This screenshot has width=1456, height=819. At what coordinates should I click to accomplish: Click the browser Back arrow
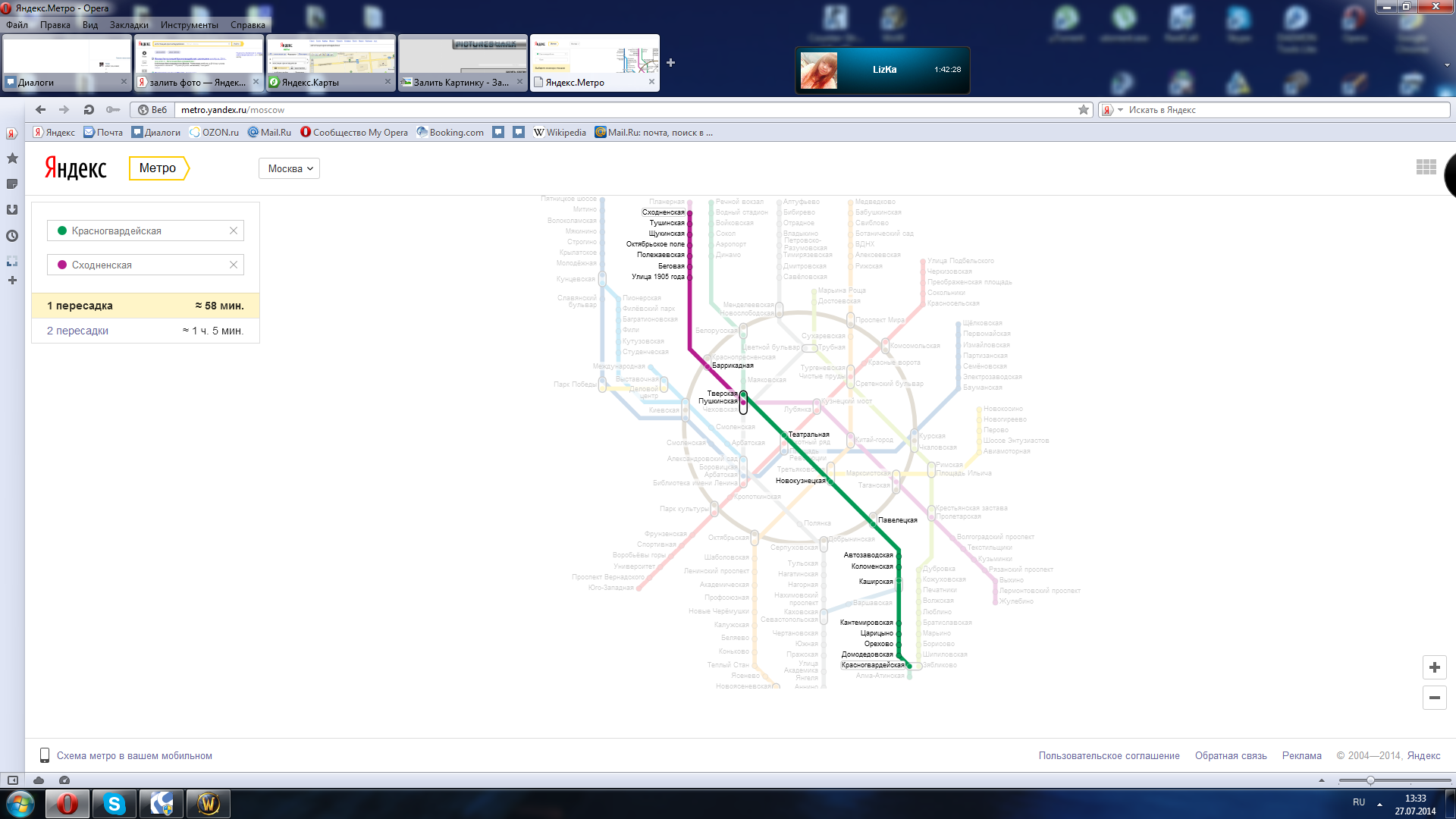tap(41, 110)
